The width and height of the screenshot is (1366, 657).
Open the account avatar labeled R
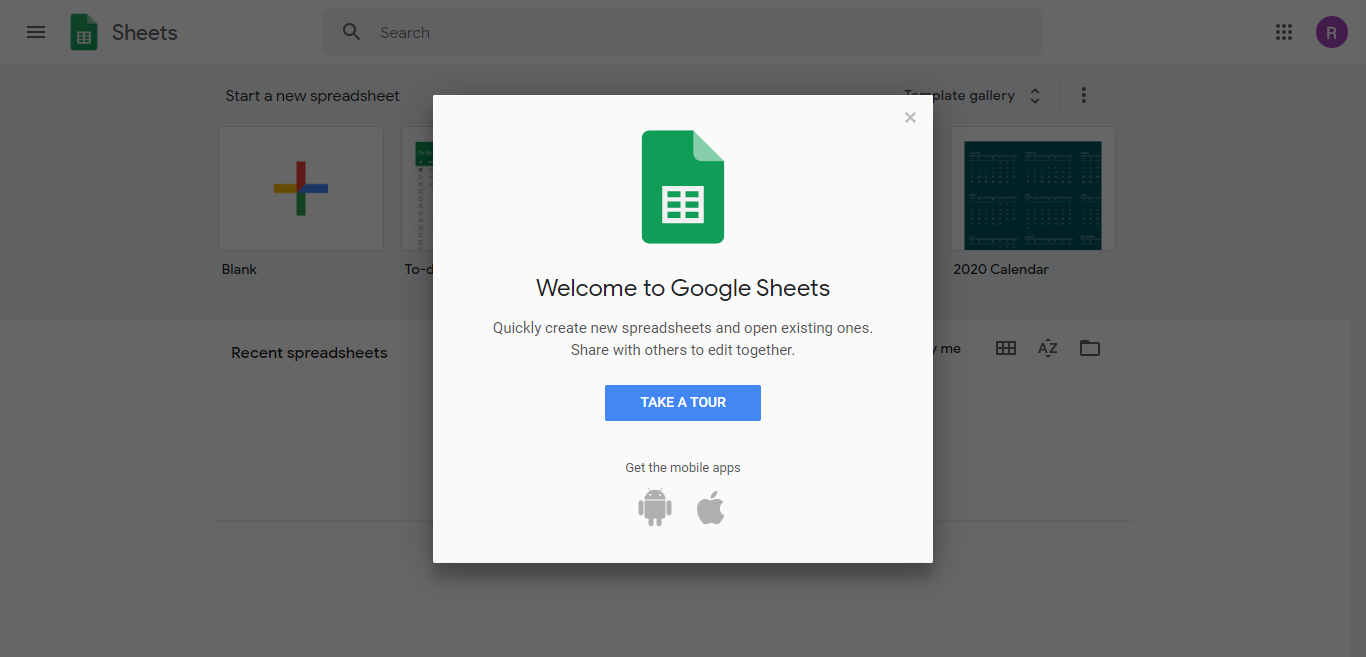point(1331,32)
